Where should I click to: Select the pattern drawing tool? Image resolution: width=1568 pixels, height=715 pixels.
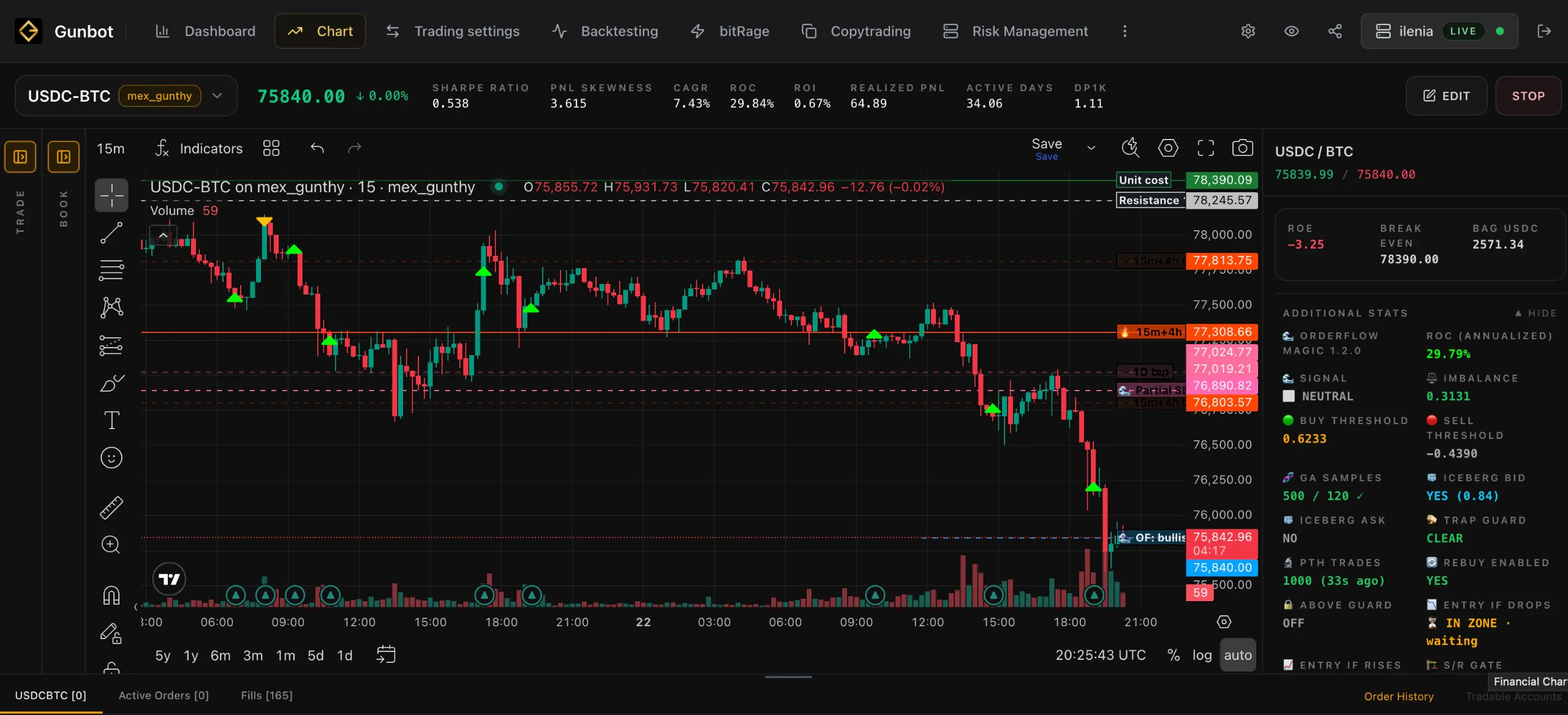111,307
